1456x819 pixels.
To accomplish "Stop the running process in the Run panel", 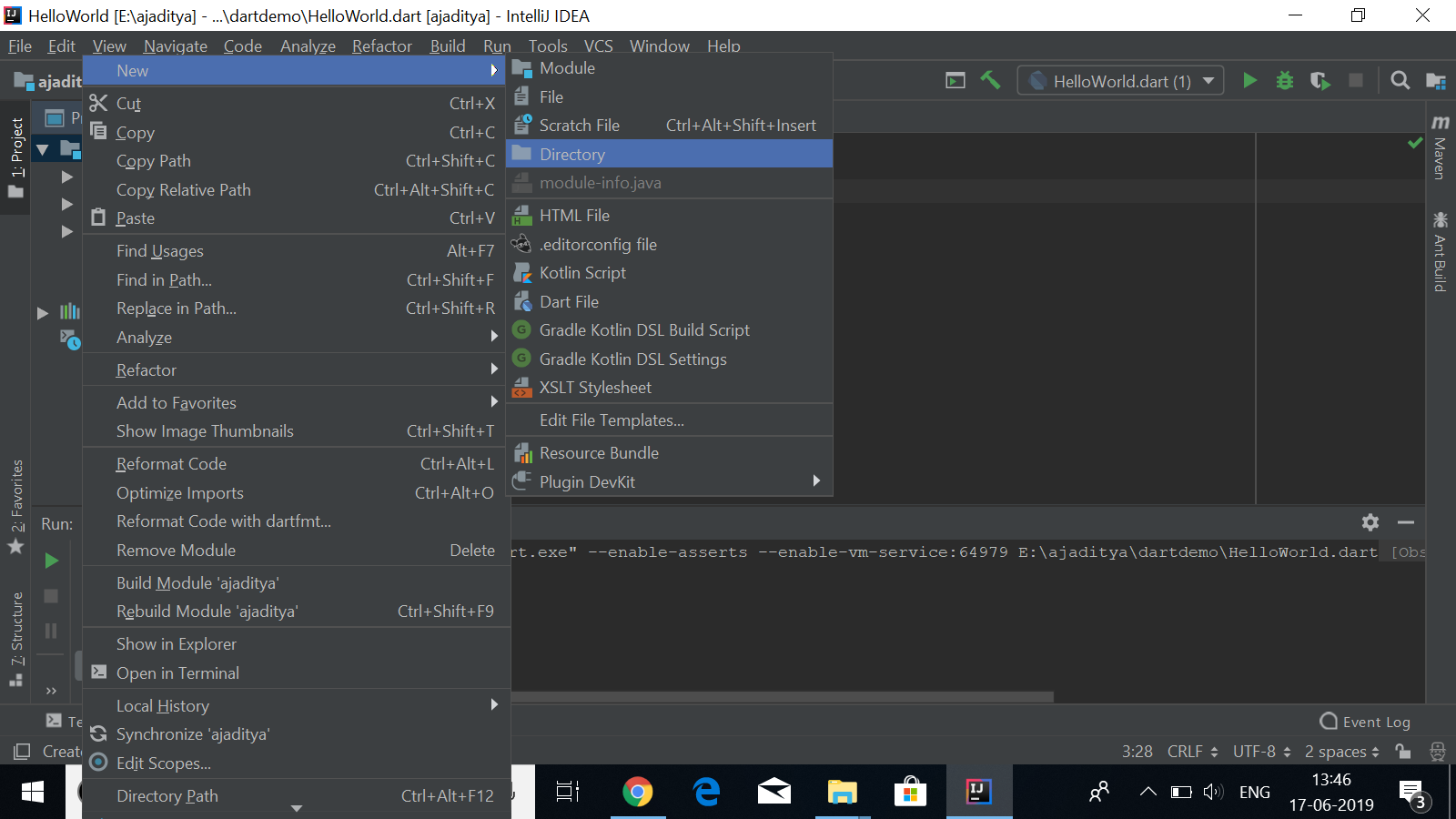I will [x=50, y=596].
